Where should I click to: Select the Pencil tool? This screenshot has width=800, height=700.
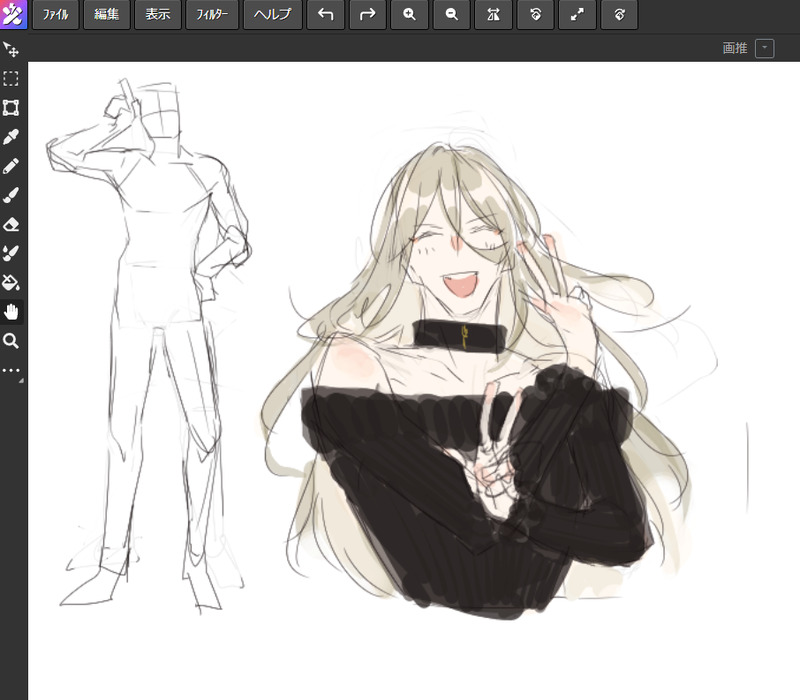tap(11, 166)
